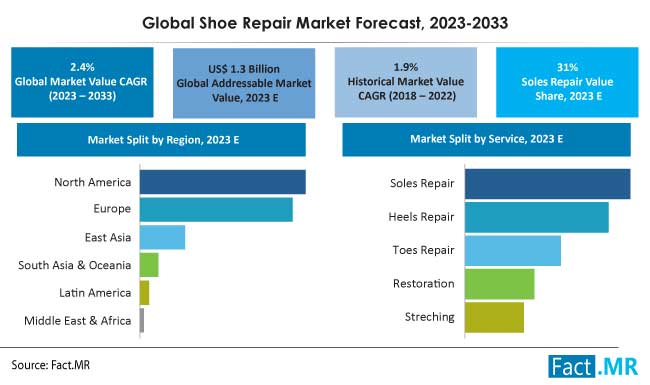Select the Soles Repair bar
Viewport: 650px width, 385px height.
click(x=548, y=184)
